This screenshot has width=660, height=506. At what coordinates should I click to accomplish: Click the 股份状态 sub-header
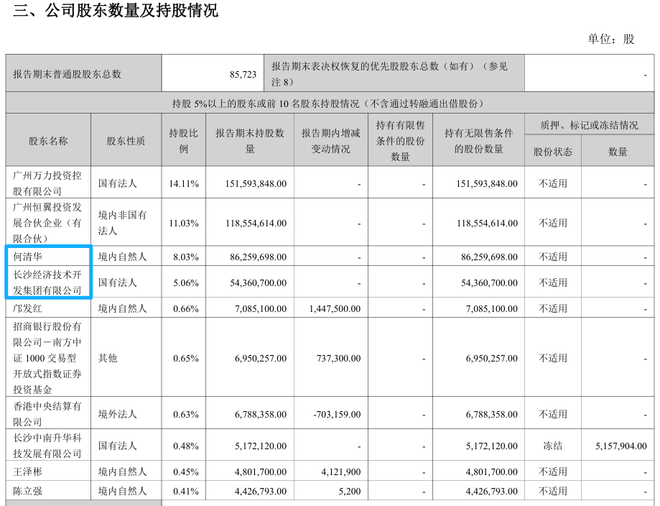553,152
